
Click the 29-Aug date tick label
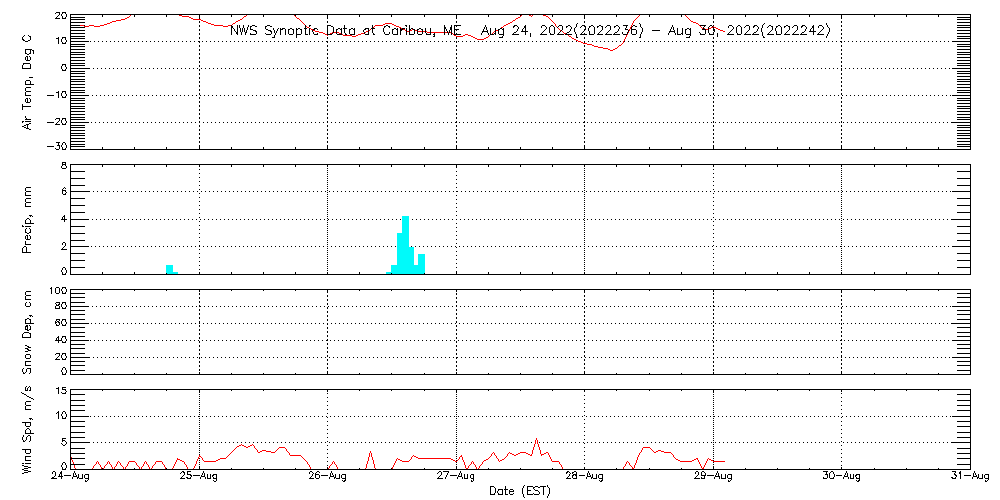point(713,477)
